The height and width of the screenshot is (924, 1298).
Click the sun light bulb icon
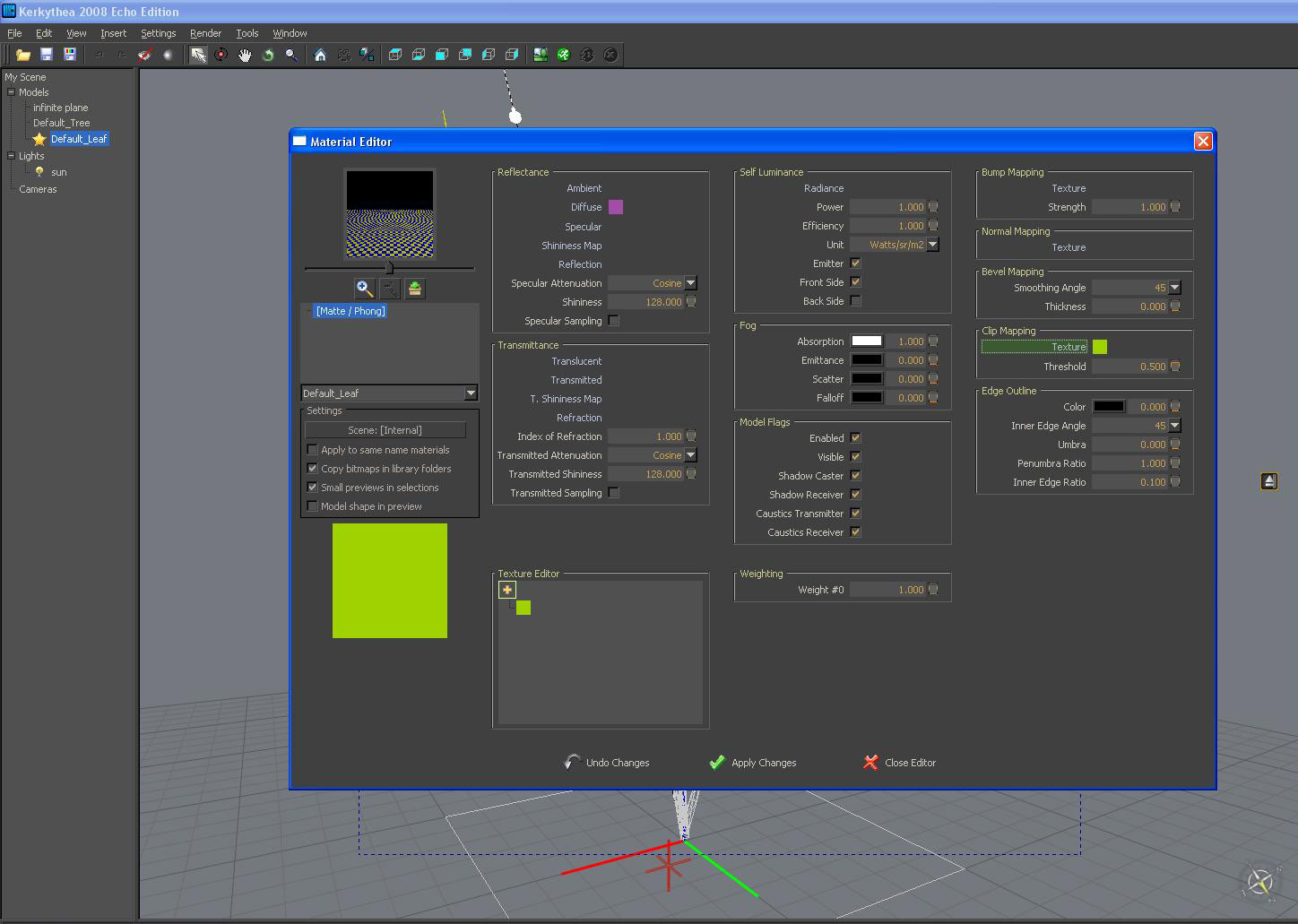[x=39, y=172]
